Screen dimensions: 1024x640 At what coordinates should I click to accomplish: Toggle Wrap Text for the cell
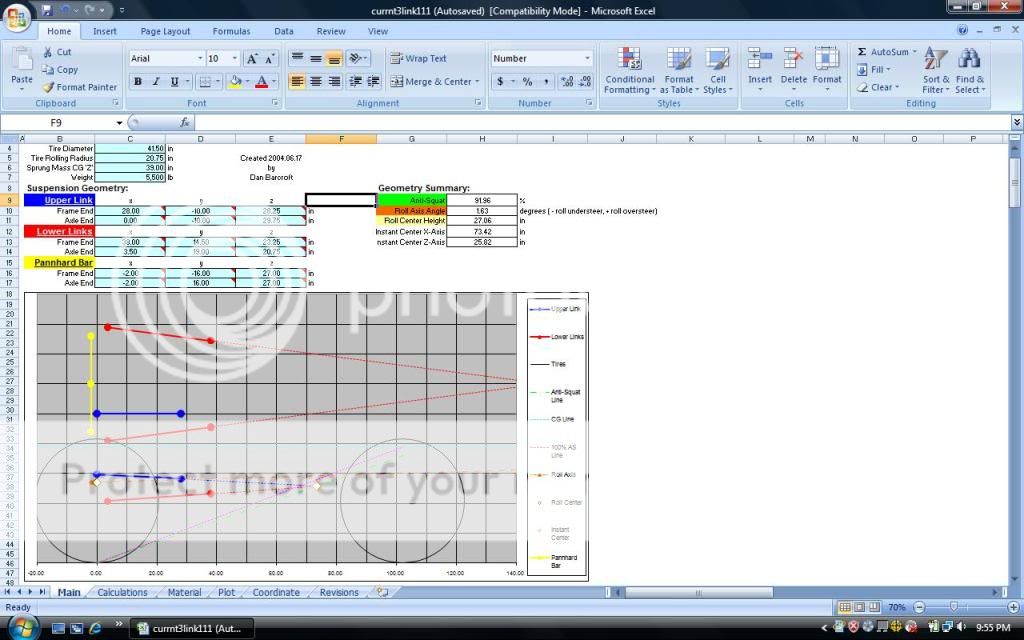tap(418, 59)
